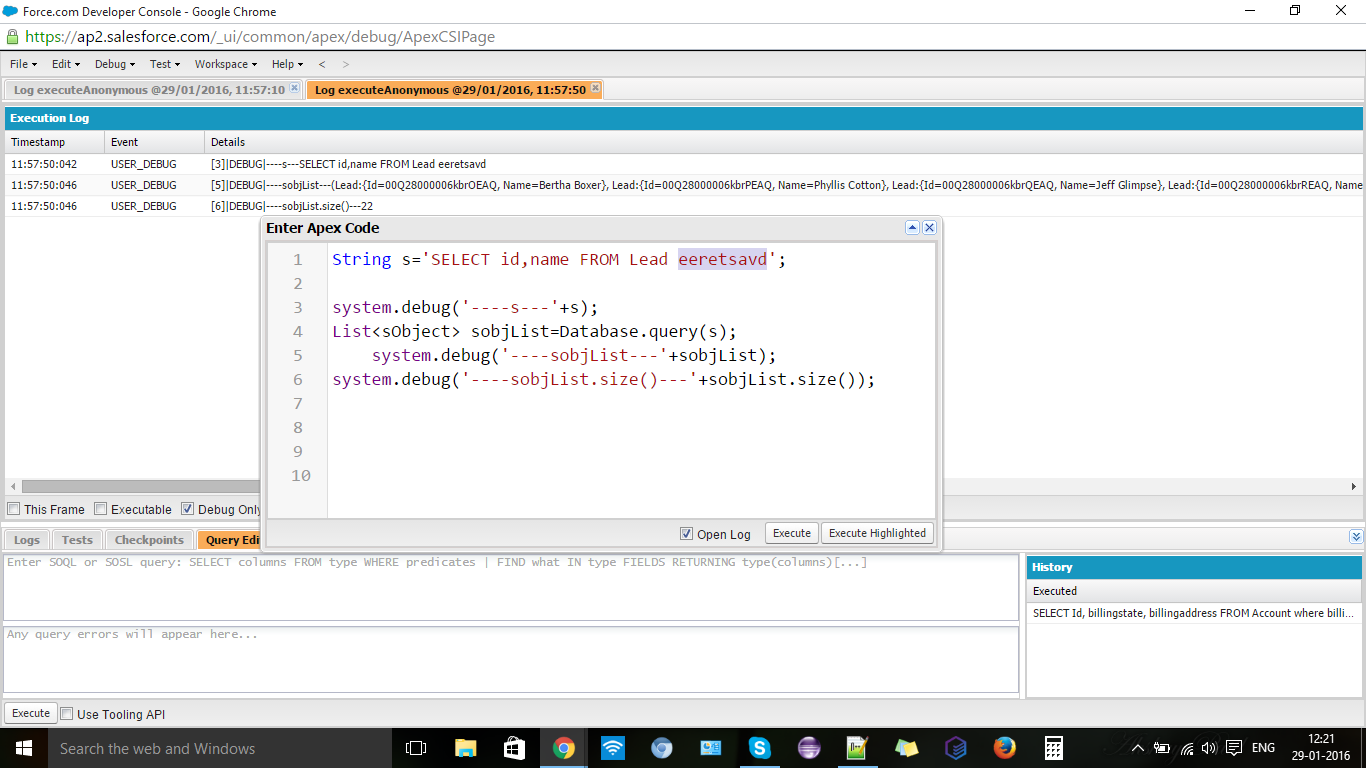Open the File dropdown menu
The width and height of the screenshot is (1366, 768).
(23, 64)
